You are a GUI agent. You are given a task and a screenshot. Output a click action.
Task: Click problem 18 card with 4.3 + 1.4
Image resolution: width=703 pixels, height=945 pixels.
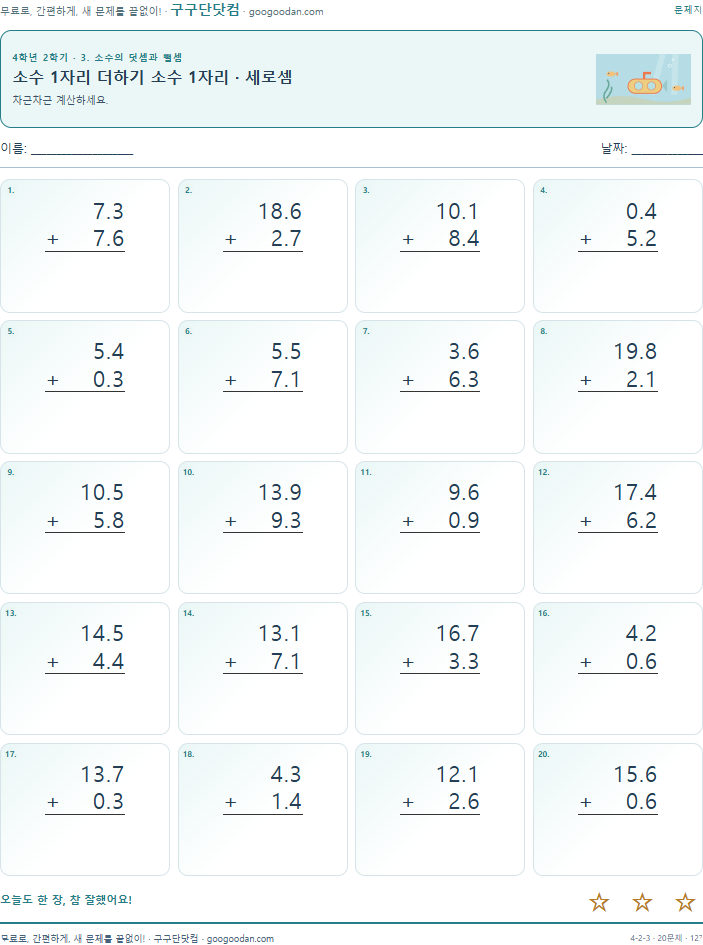click(263, 809)
